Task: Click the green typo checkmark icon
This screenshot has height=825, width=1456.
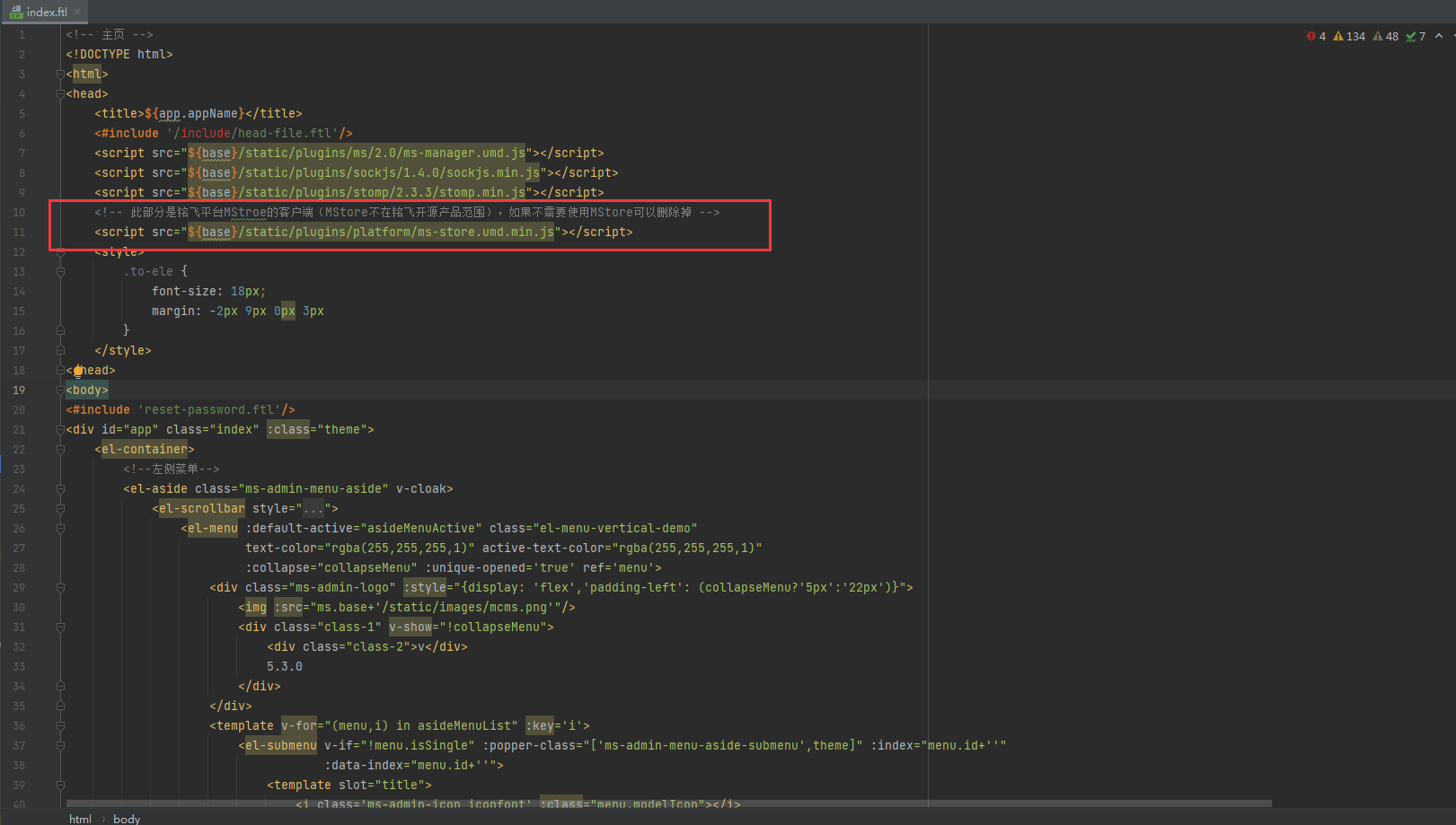Action: tap(1411, 36)
